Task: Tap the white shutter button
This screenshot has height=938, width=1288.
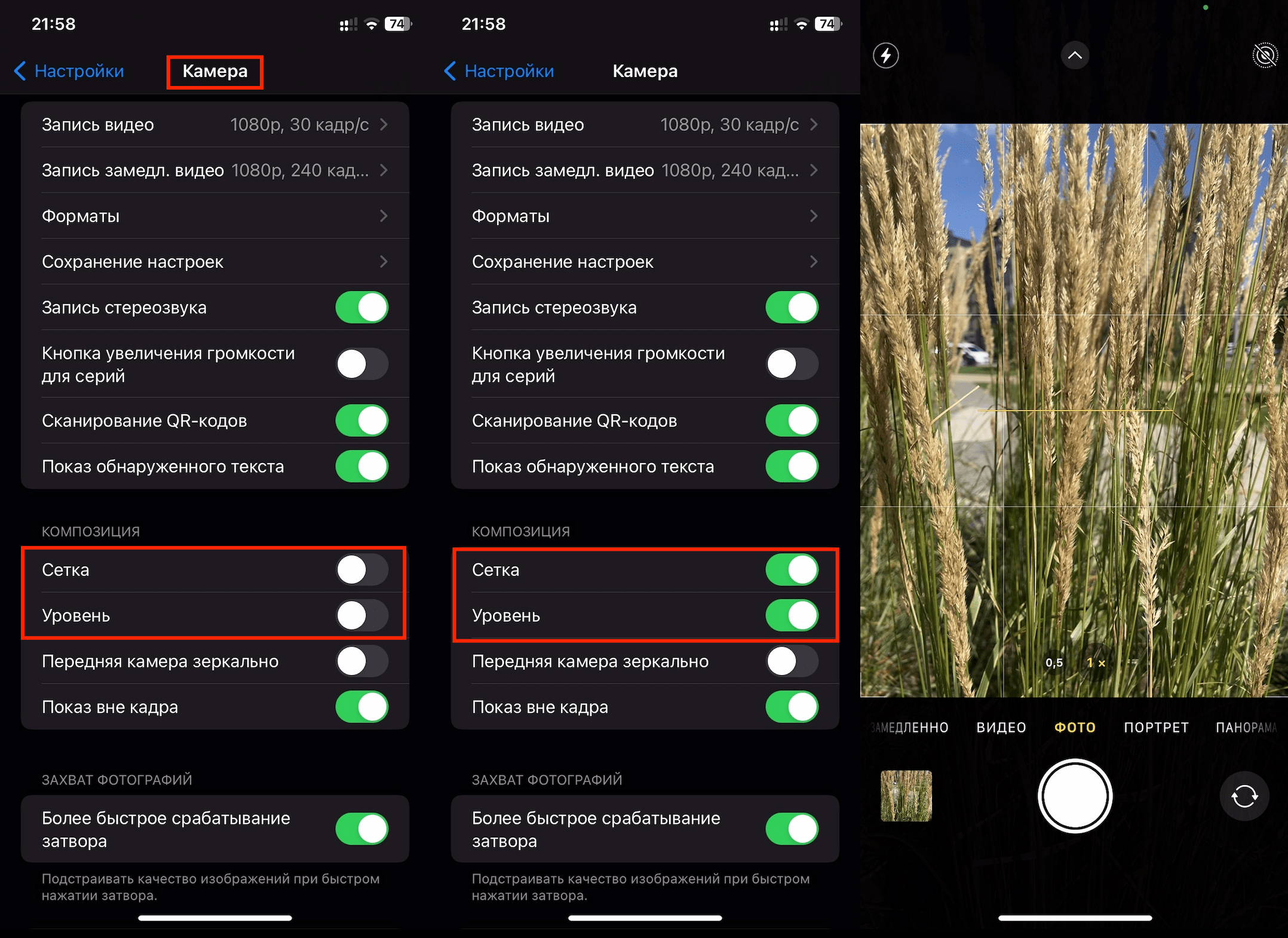Action: [1075, 796]
